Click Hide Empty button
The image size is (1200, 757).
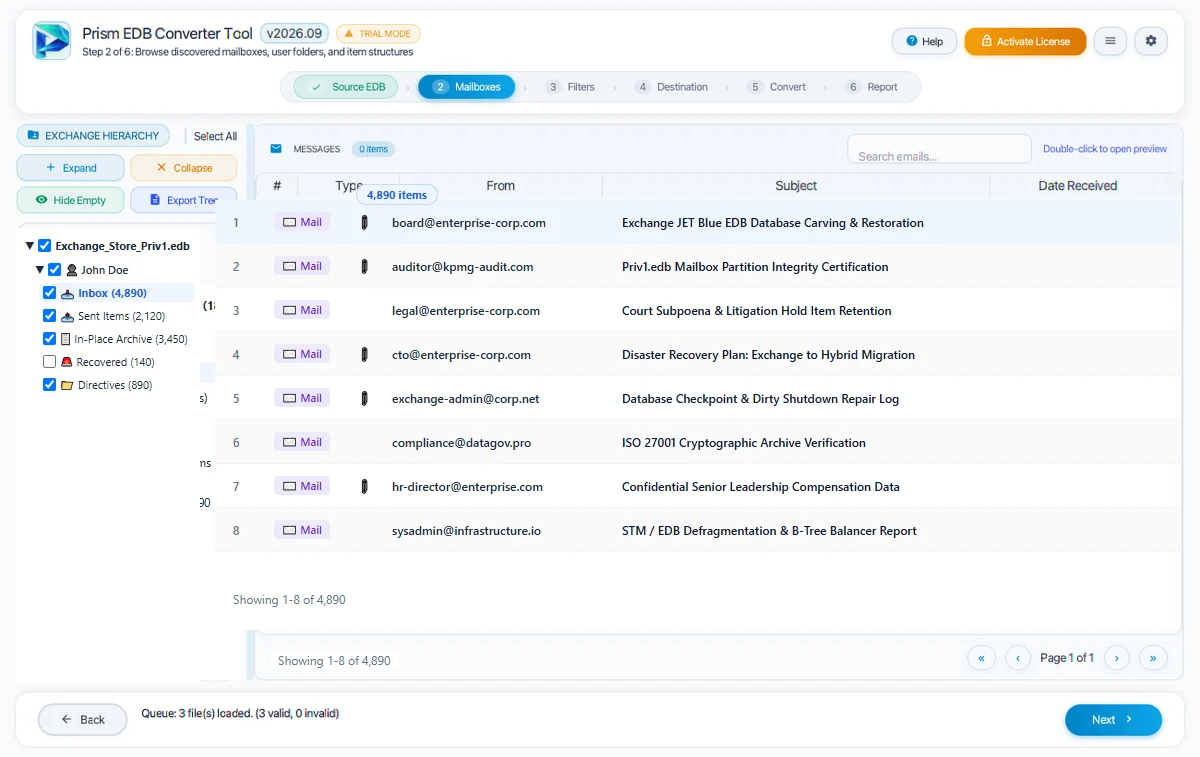click(x=71, y=200)
